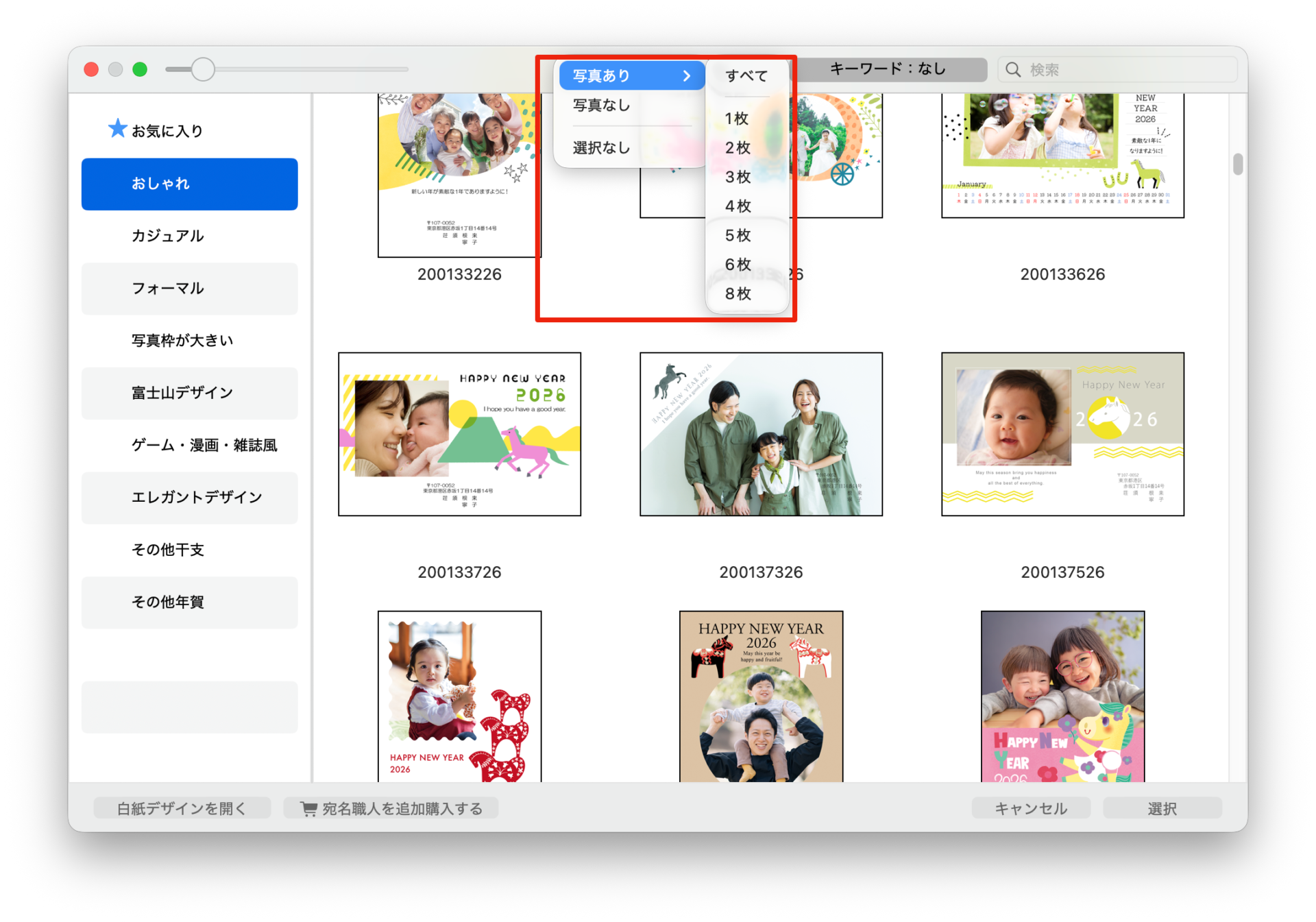This screenshot has height=922, width=1316.
Task: Click 白紙デザインを開く button
Action: (x=182, y=809)
